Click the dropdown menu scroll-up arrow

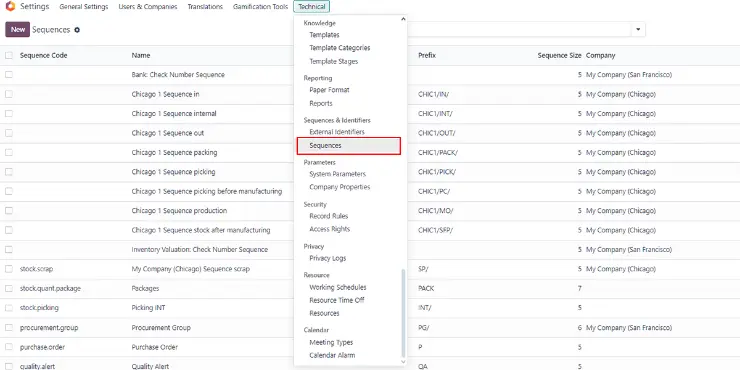tap(403, 19)
